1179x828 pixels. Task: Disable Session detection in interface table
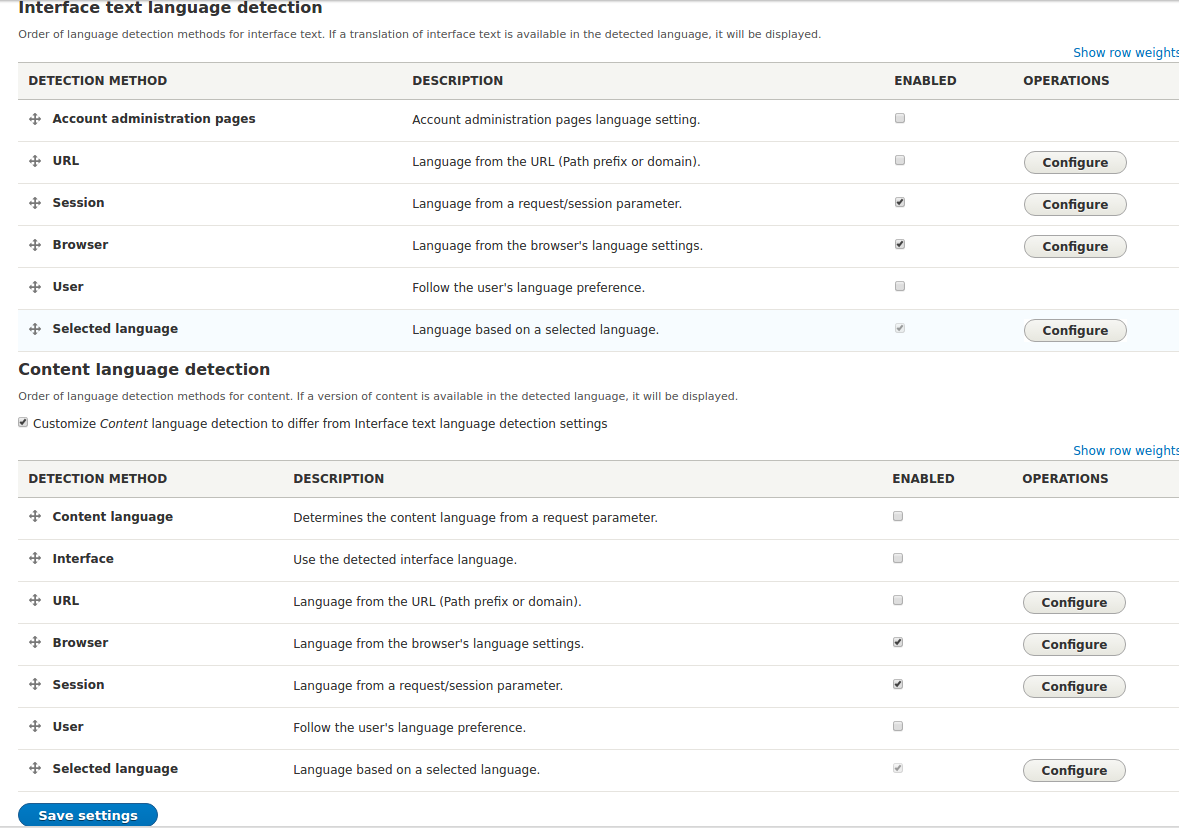click(x=899, y=201)
